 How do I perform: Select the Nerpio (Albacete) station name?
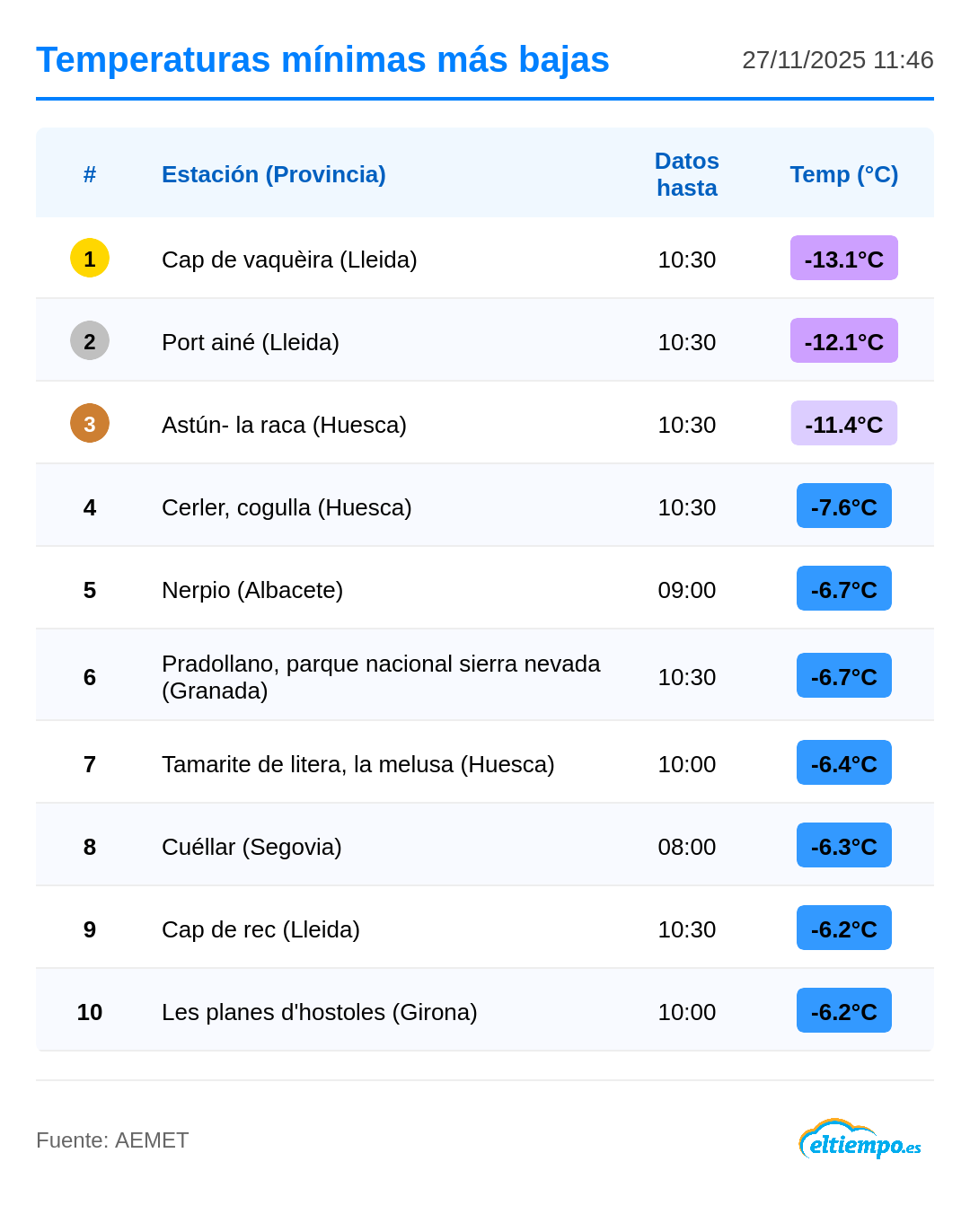coord(252,590)
